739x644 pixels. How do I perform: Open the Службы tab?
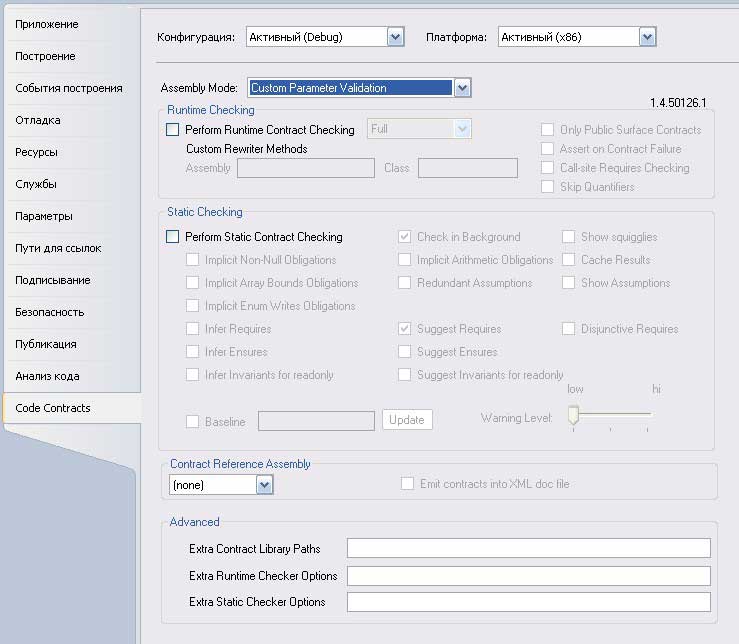36,184
